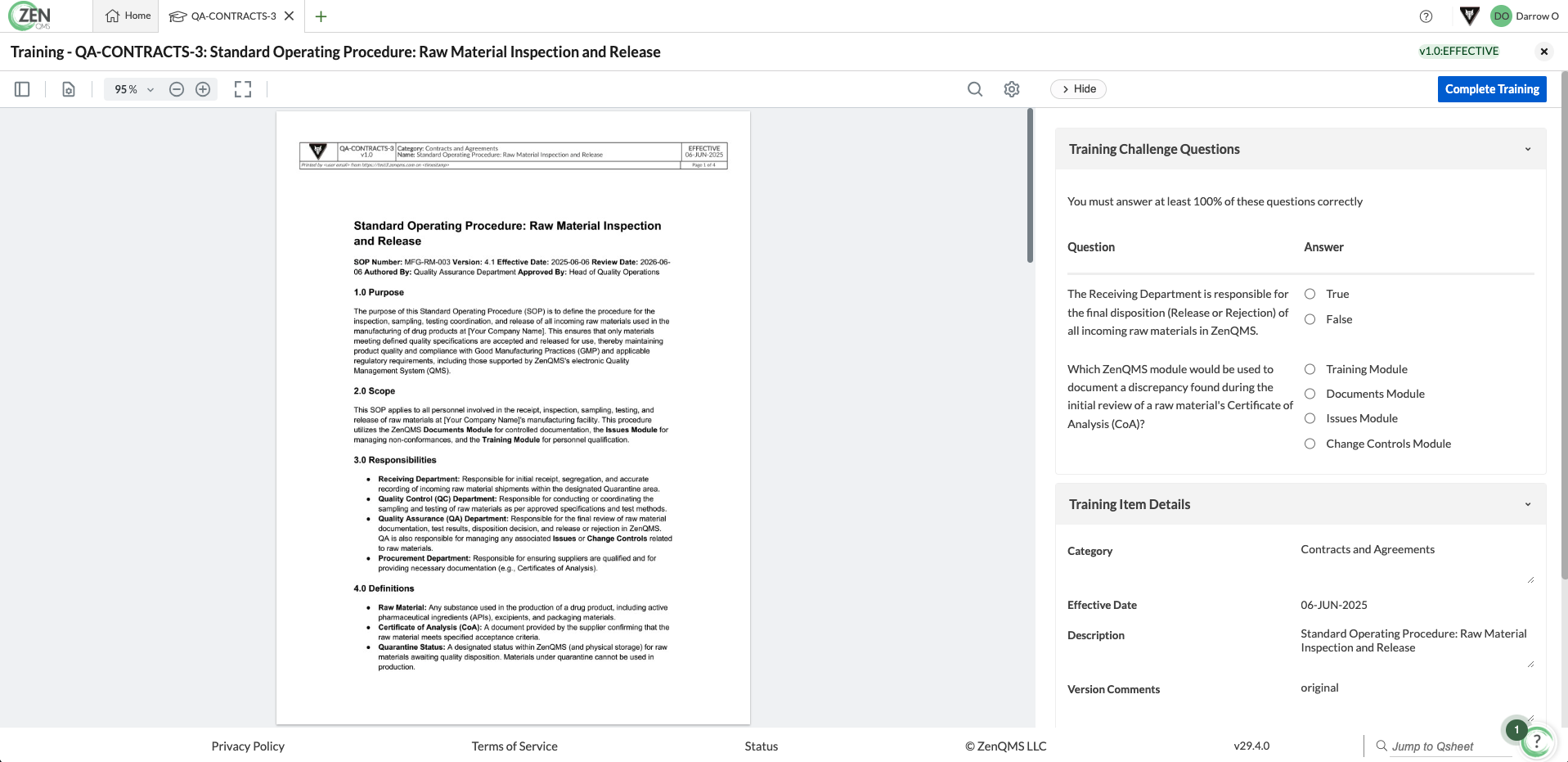
Task: Open document search magnifier
Action: [x=975, y=89]
